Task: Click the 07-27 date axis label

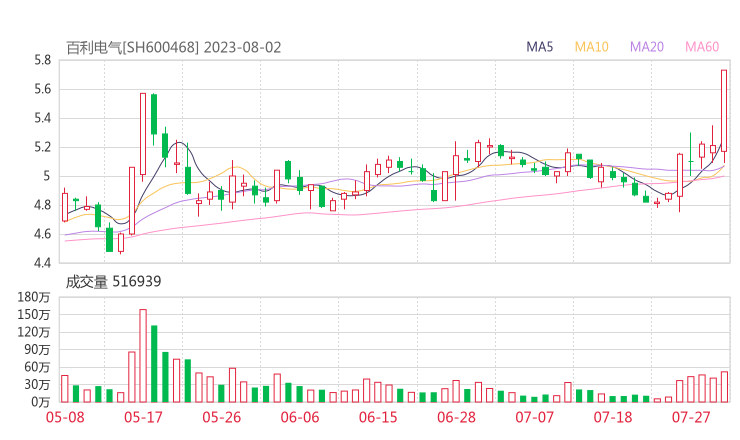Action: tap(691, 417)
